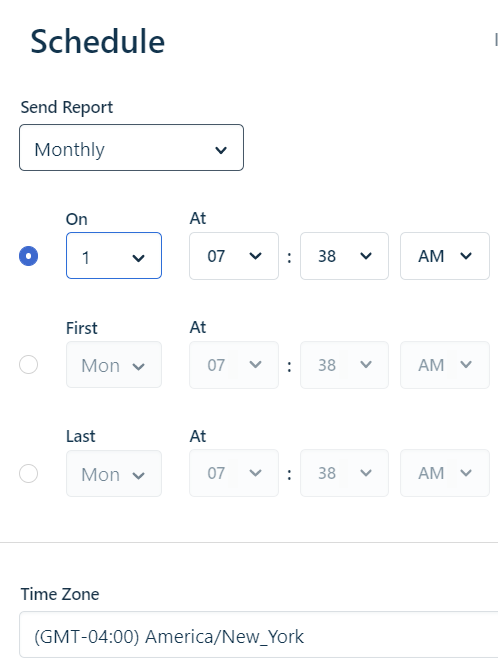Viewport: 498px width, 667px height.
Task: Select the 'First' weekday radio button
Action: coord(28,365)
